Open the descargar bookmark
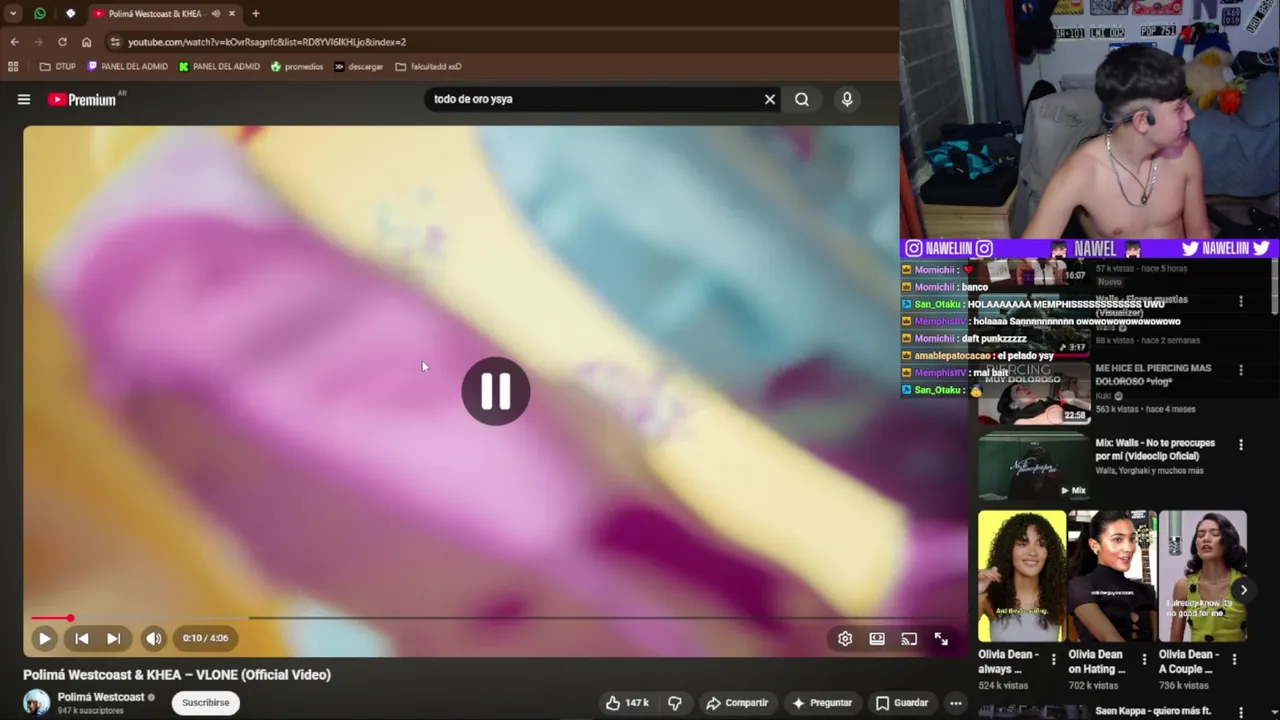The image size is (1280, 720). click(x=359, y=67)
